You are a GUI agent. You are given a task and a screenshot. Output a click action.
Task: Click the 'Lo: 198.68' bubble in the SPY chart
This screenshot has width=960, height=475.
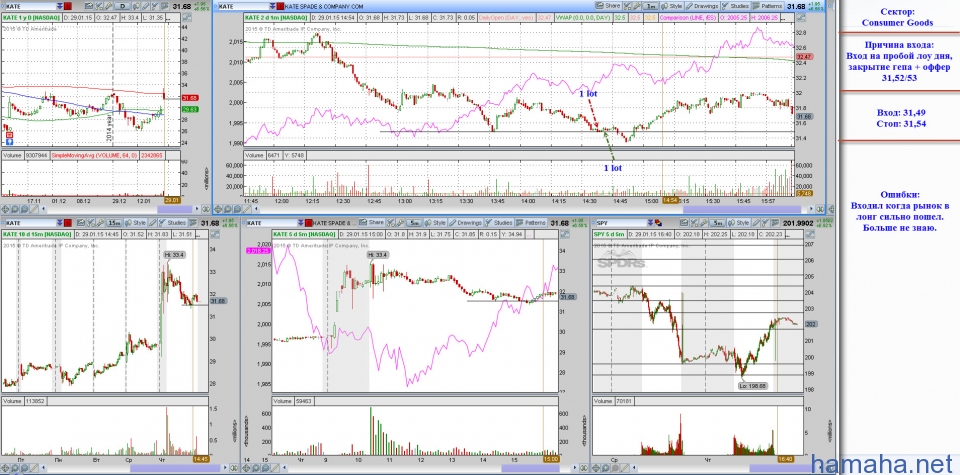click(x=752, y=385)
